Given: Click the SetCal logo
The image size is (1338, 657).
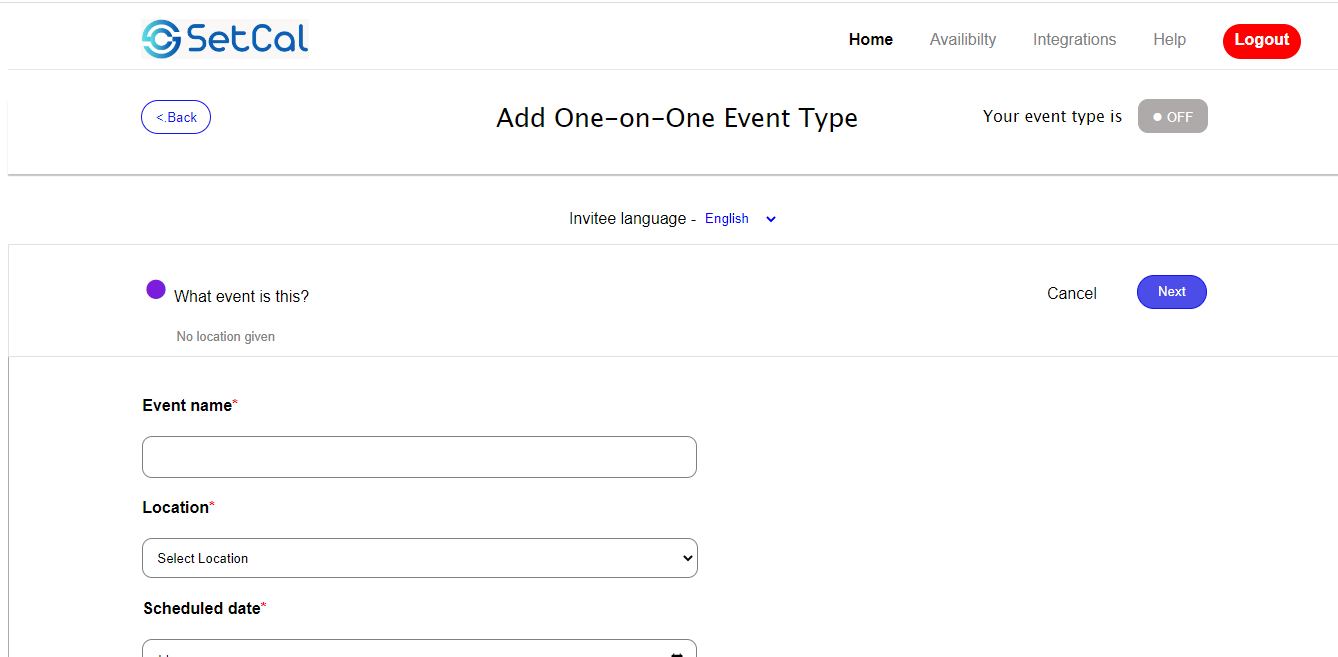Looking at the screenshot, I should (224, 38).
